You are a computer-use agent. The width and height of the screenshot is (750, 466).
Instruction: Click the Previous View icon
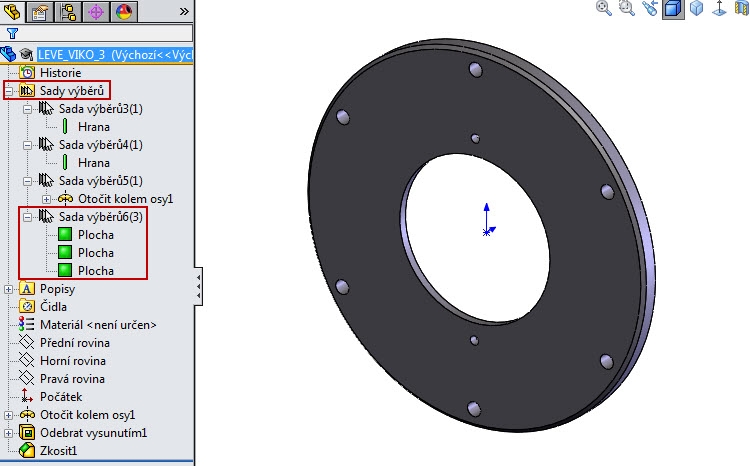click(651, 9)
